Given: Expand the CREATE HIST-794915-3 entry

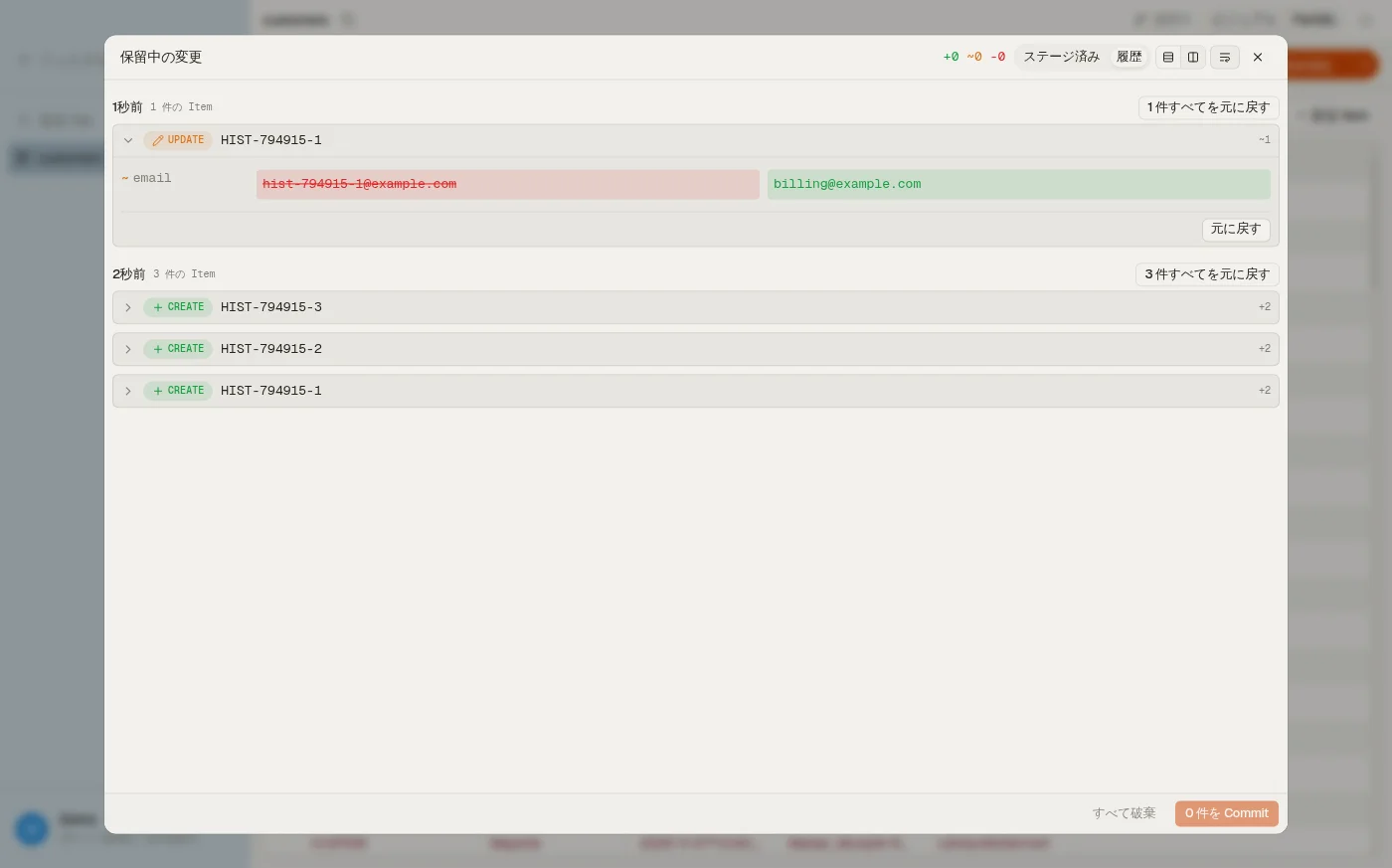Looking at the screenshot, I should (x=128, y=307).
